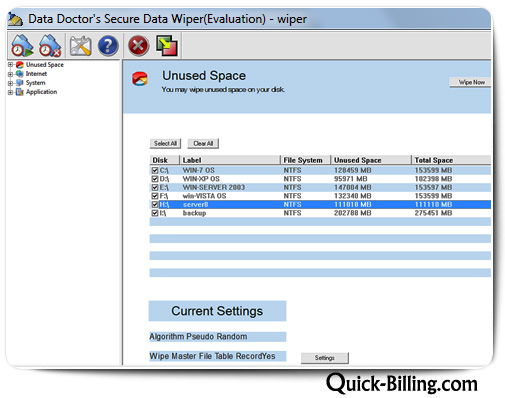Open the settings tools toolbar icon
The height and width of the screenshot is (398, 505).
coord(80,46)
